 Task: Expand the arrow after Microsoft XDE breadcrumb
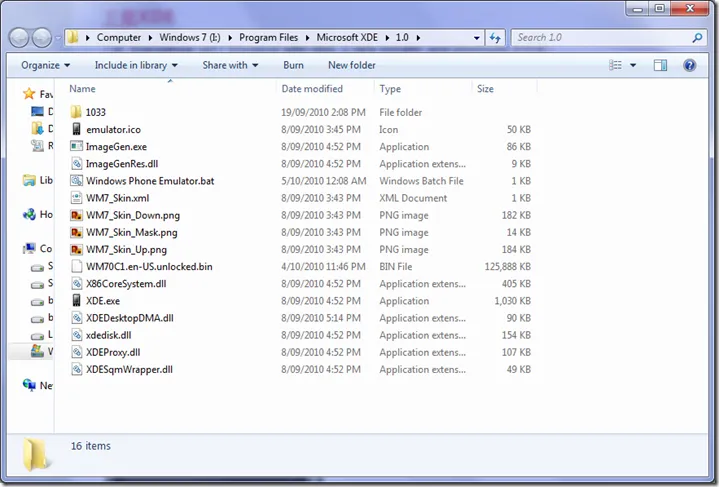[x=387, y=38]
